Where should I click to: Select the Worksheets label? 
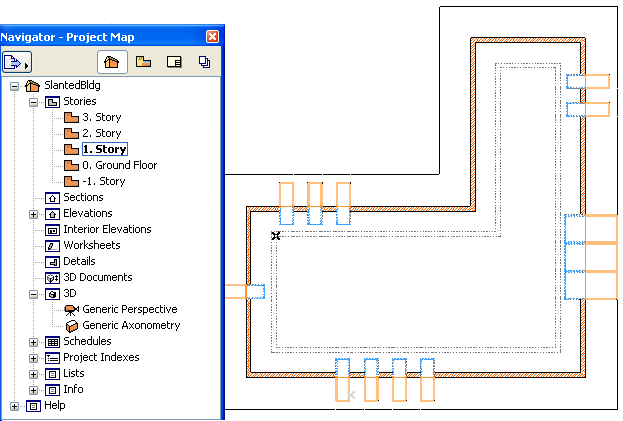[92, 245]
